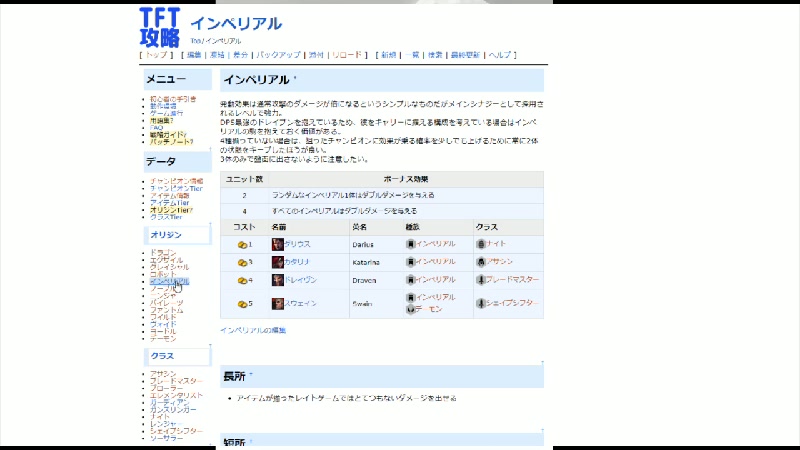Open クラスTier in the sidebar data list
Image resolution: width=800 pixels, height=450 pixels.
tap(166, 217)
